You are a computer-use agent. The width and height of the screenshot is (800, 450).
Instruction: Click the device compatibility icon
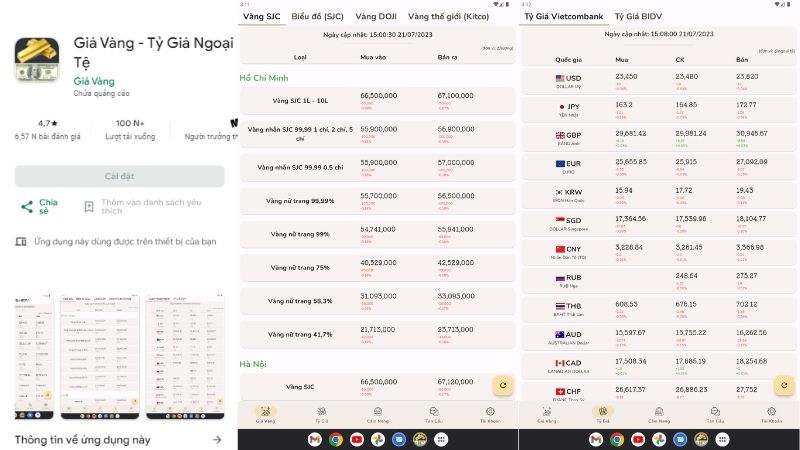(x=21, y=241)
